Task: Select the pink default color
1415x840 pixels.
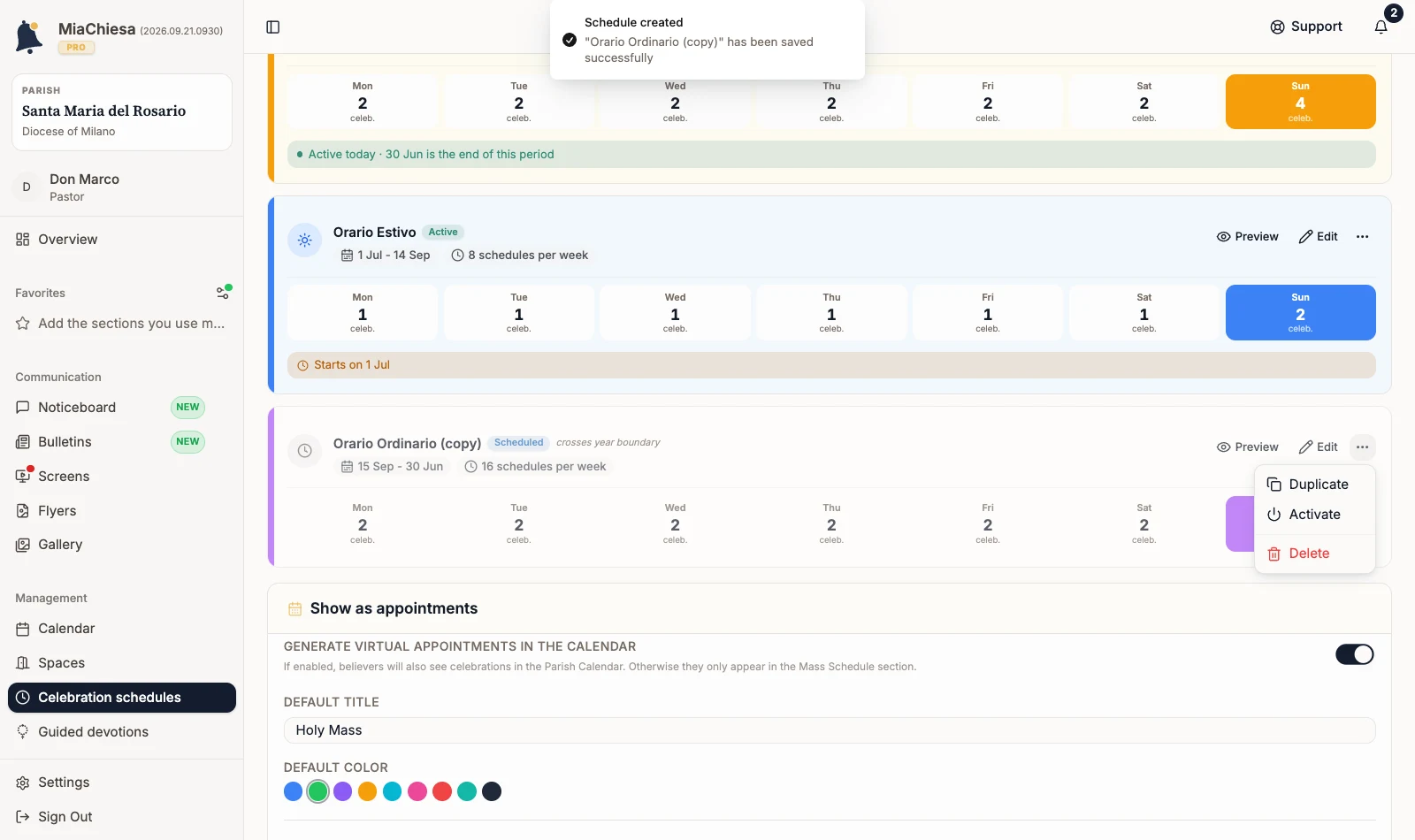Action: tap(417, 791)
